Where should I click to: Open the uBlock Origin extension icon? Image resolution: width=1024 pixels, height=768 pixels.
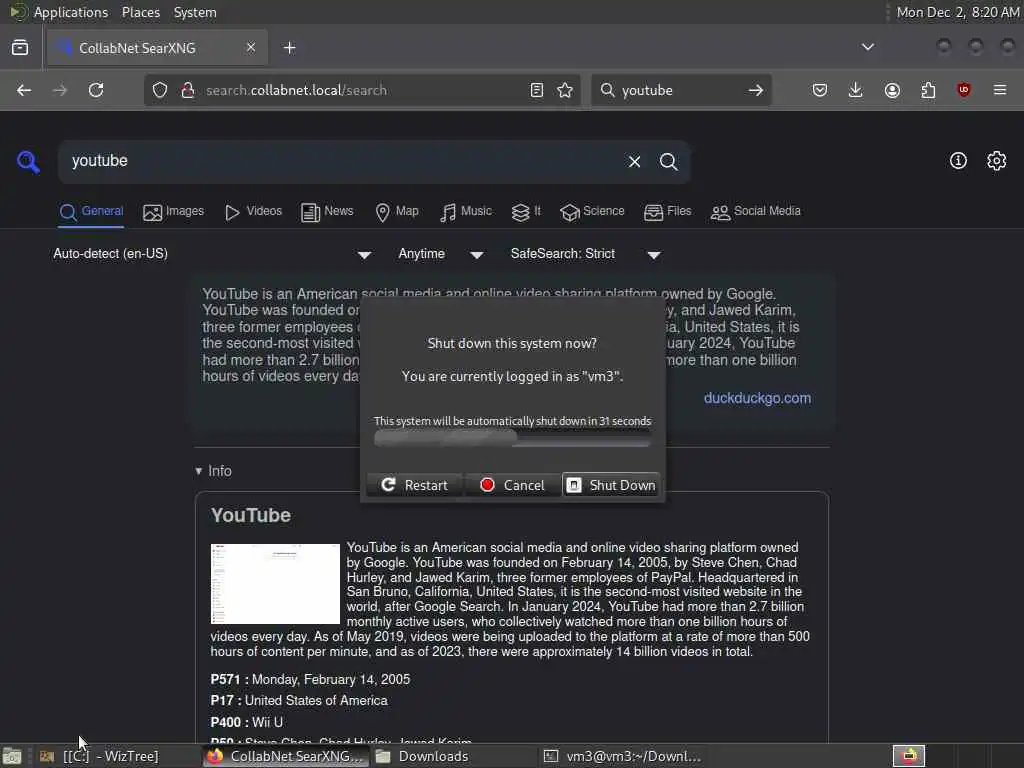[964, 90]
